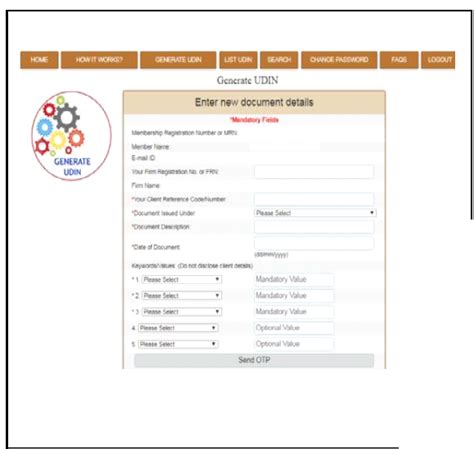Open Document Issued Under dropdown
The height and width of the screenshot is (449, 474).
315,213
